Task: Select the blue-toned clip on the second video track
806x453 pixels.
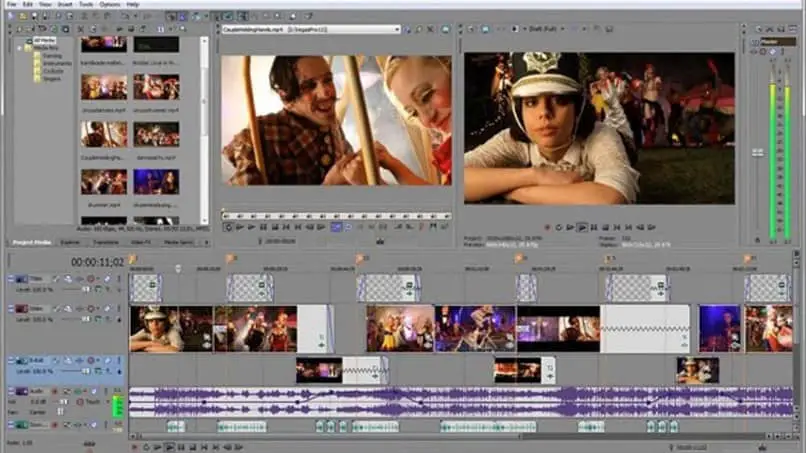Action: [719, 327]
